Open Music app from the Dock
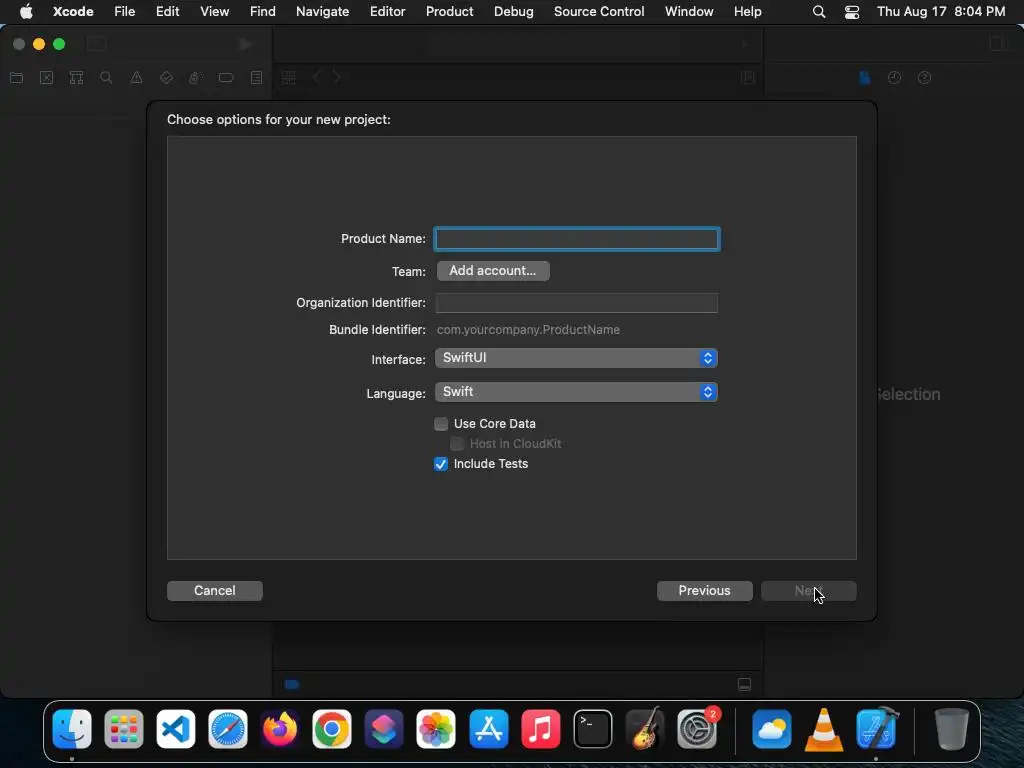 pyautogui.click(x=541, y=729)
